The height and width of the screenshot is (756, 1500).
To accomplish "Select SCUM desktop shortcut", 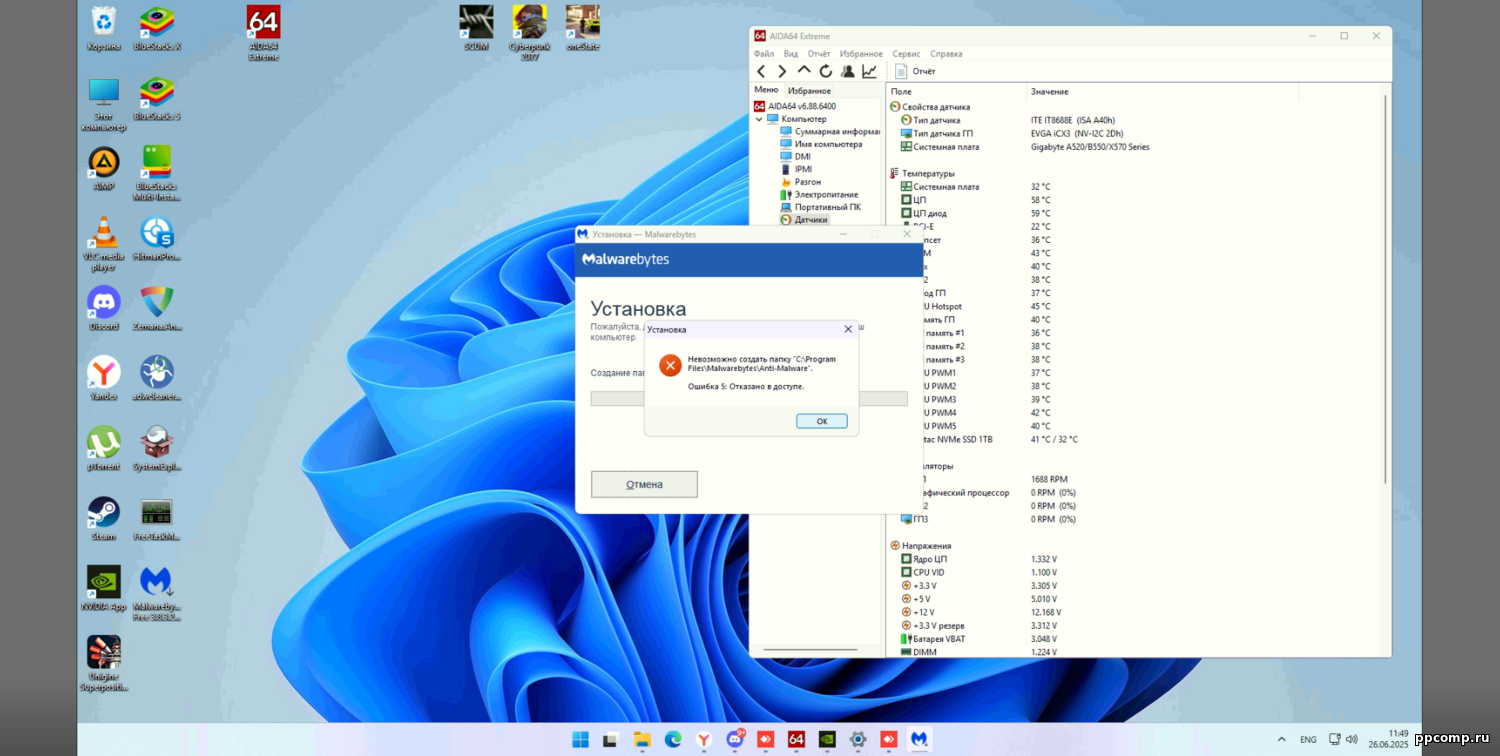I will tap(476, 29).
